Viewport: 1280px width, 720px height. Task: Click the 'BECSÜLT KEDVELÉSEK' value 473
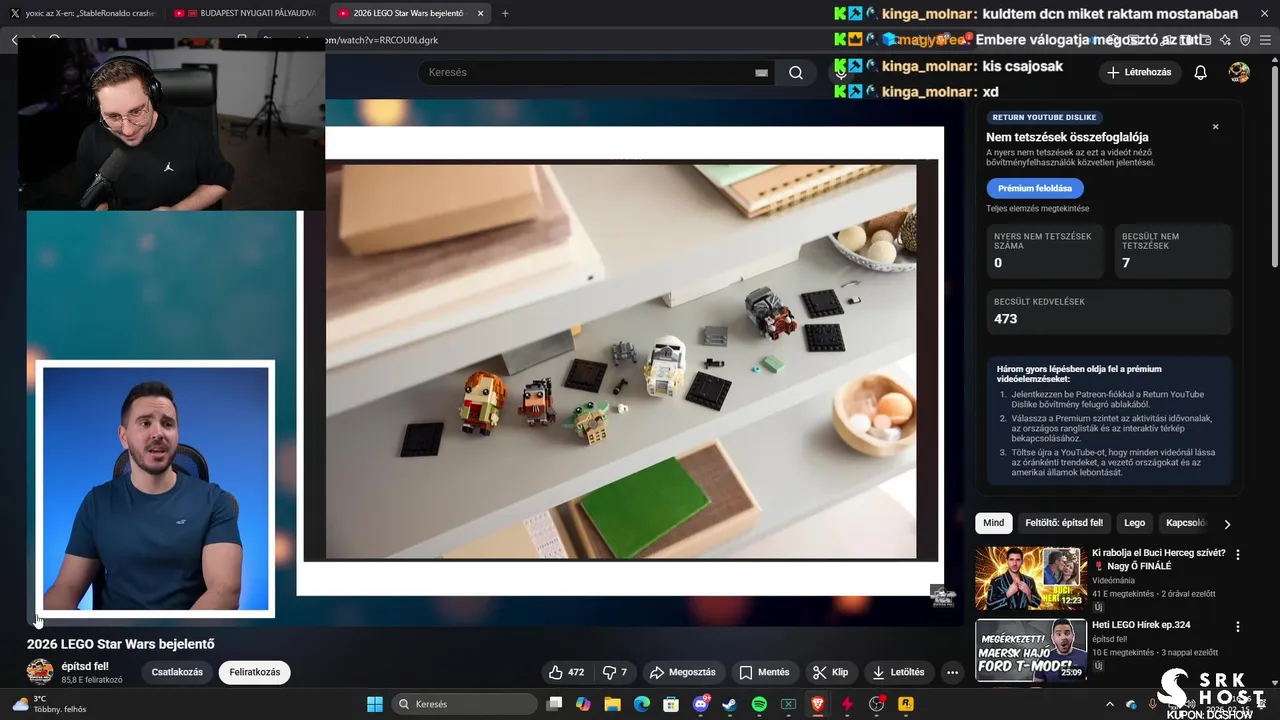tap(1006, 319)
